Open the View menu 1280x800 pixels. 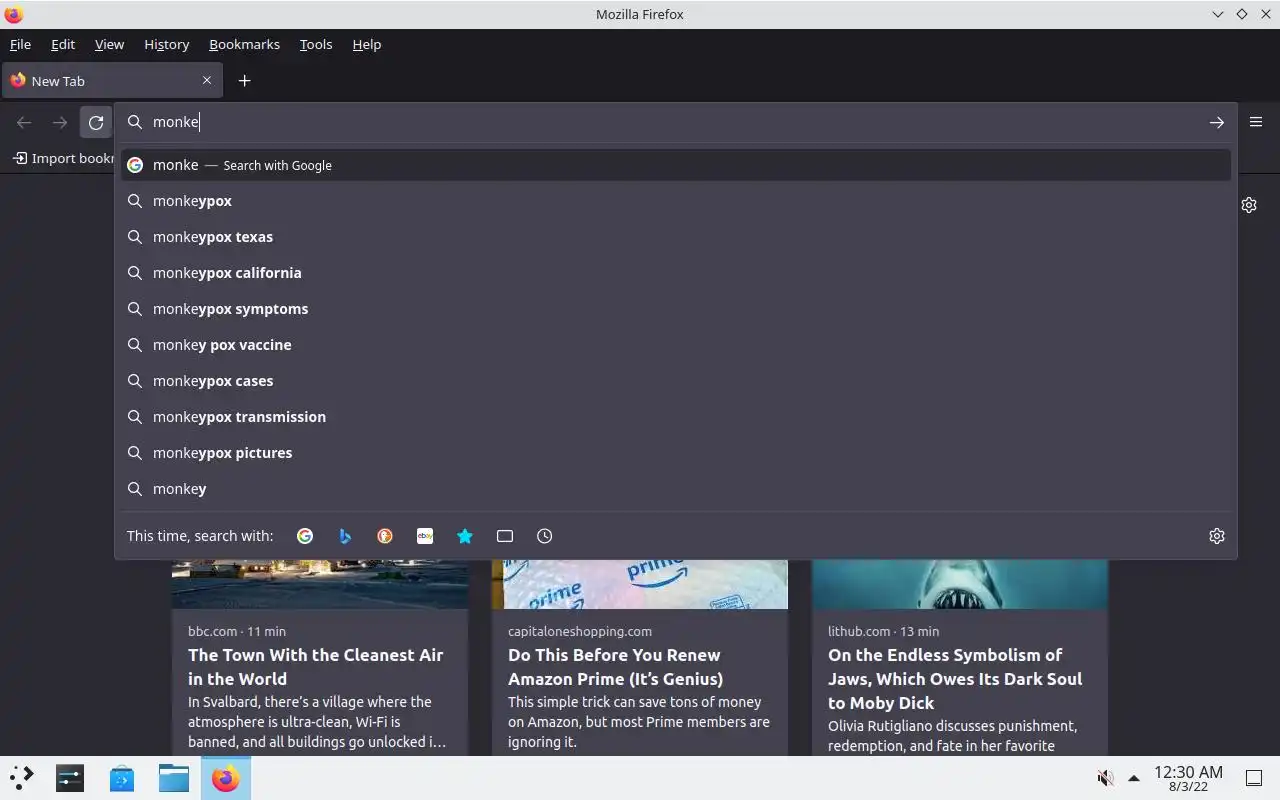coord(109,44)
